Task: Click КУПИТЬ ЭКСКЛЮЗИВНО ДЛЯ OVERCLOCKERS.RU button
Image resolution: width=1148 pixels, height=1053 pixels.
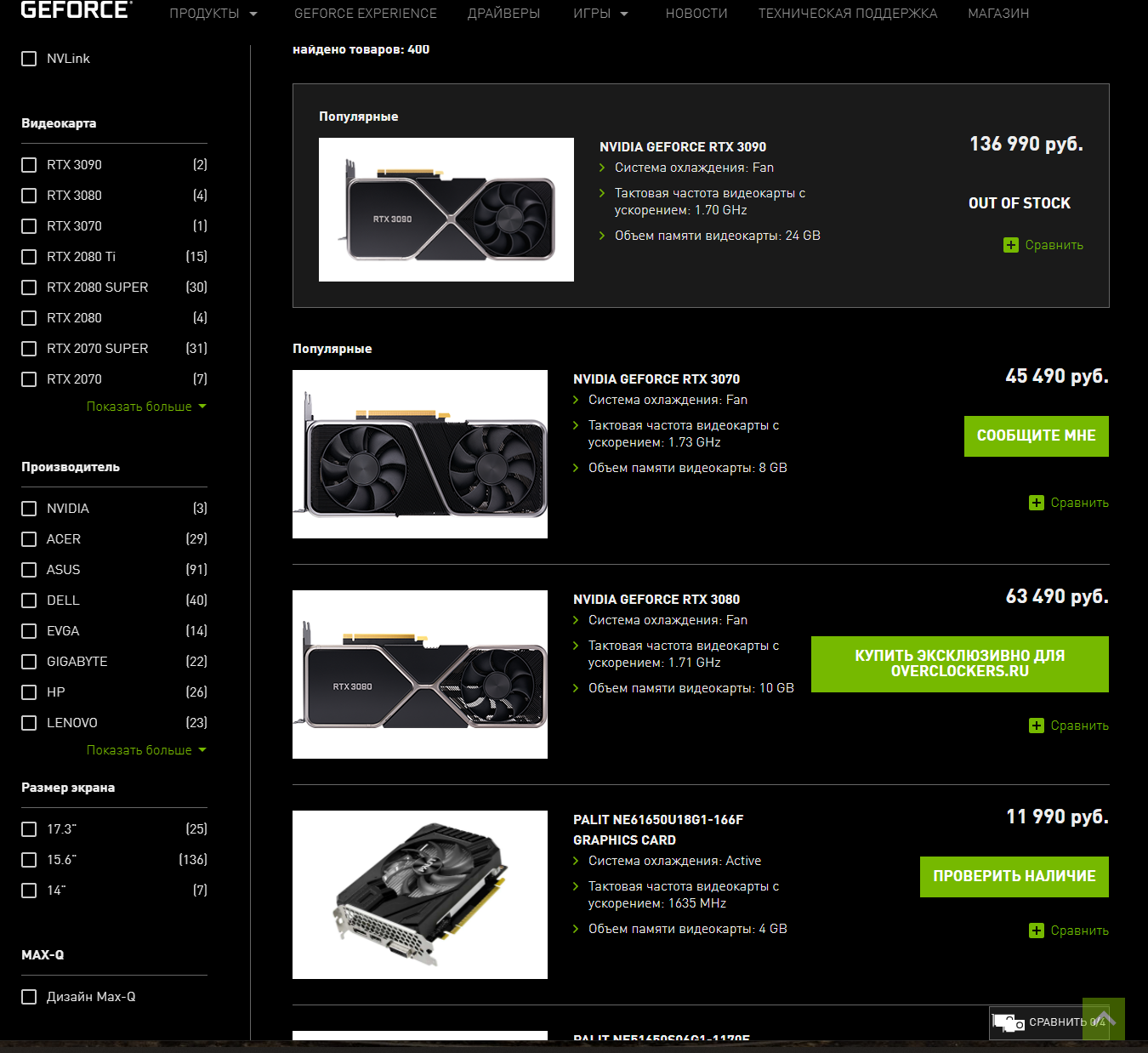Action: coord(960,664)
